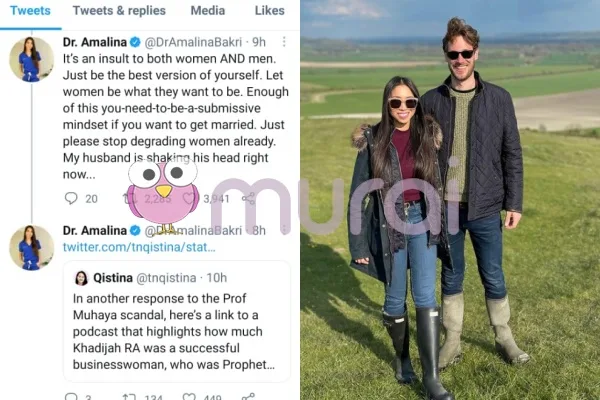Screen dimensions: 600x400
Task: Reply to the second tweet with 3 replies
Action: (71, 397)
